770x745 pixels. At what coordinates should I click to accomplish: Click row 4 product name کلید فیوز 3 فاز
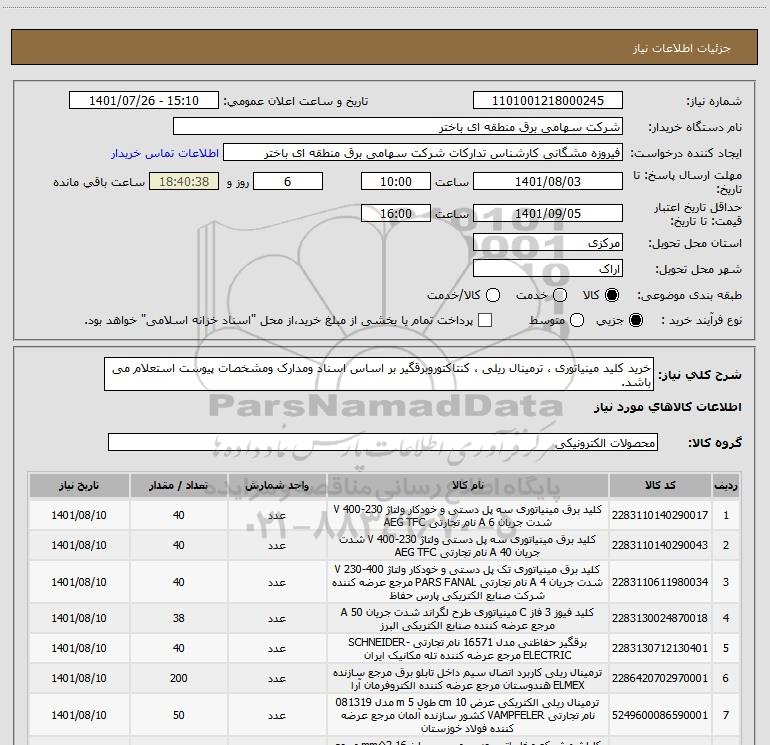468,619
